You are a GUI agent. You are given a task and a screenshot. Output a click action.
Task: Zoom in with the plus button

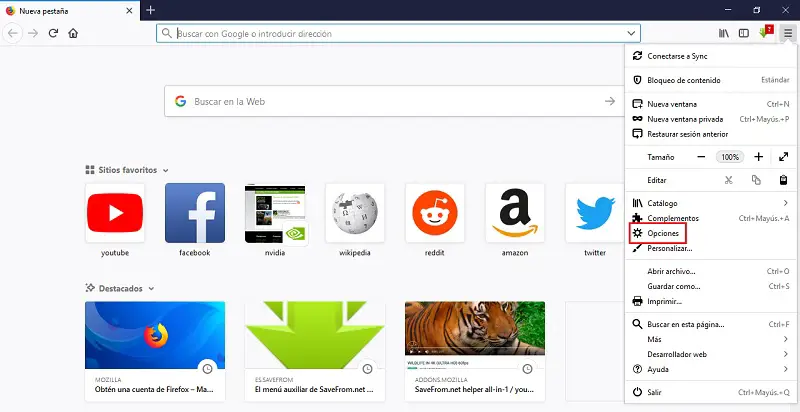(x=759, y=157)
